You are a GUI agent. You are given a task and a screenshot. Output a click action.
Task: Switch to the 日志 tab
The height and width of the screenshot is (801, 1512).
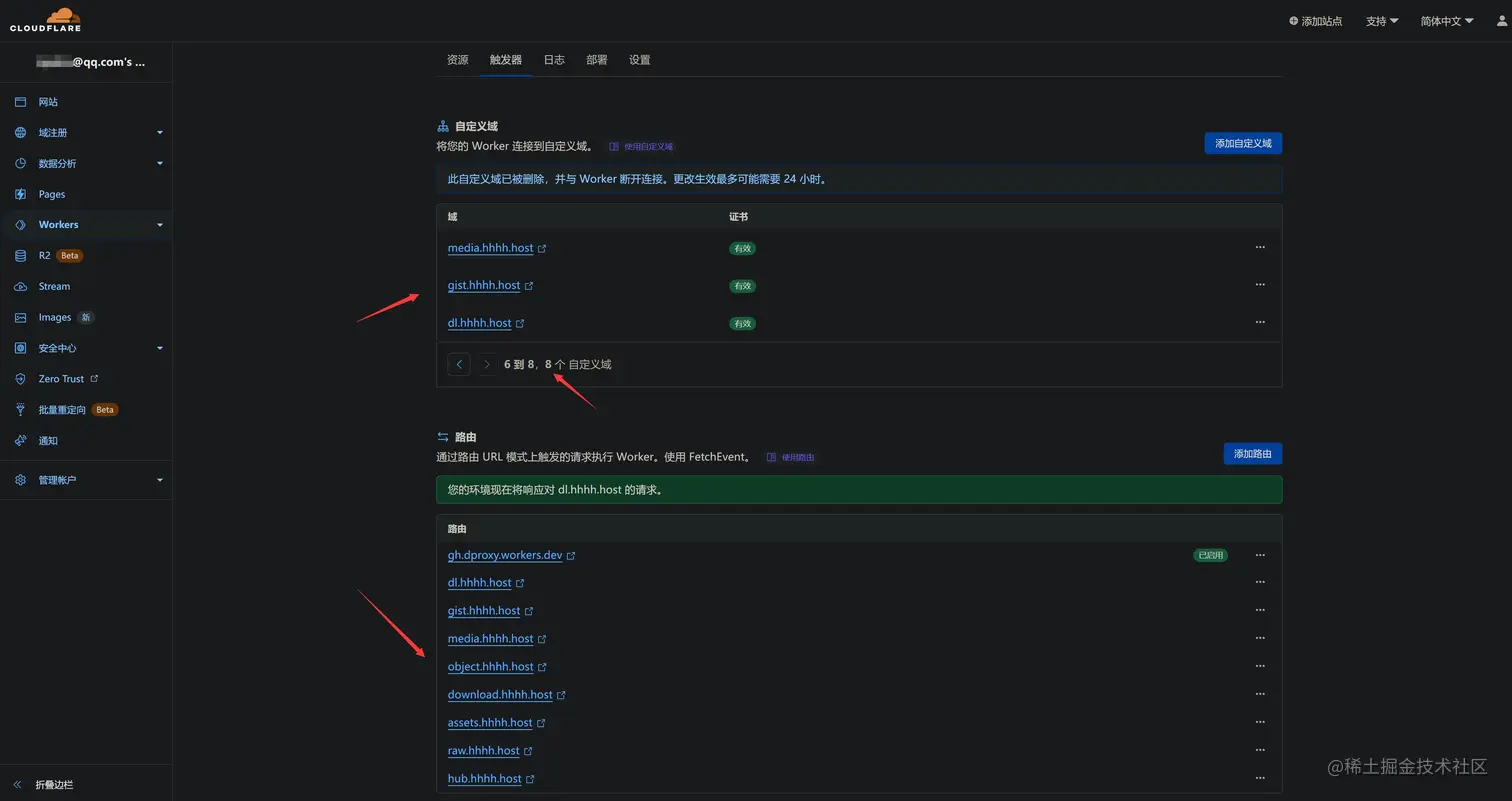click(554, 60)
